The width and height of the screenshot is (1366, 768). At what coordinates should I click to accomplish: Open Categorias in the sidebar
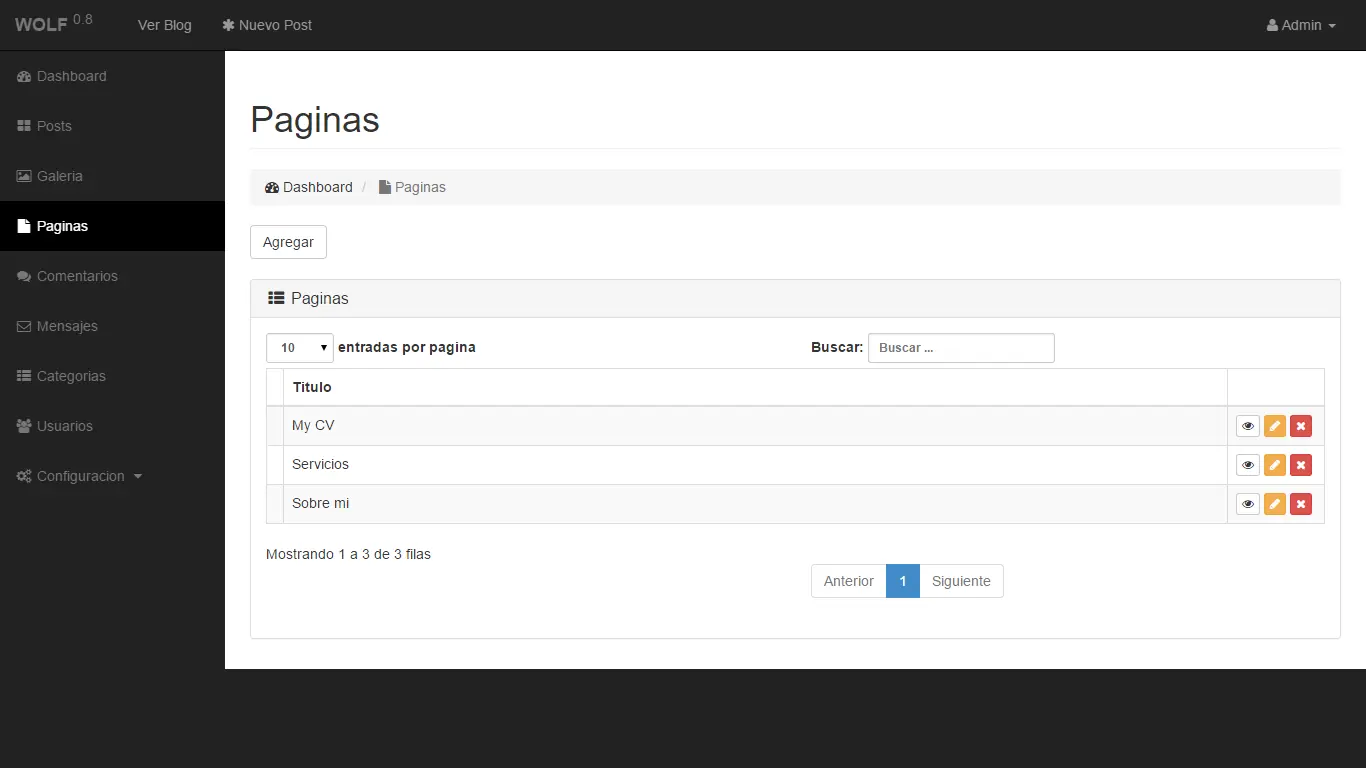click(112, 376)
